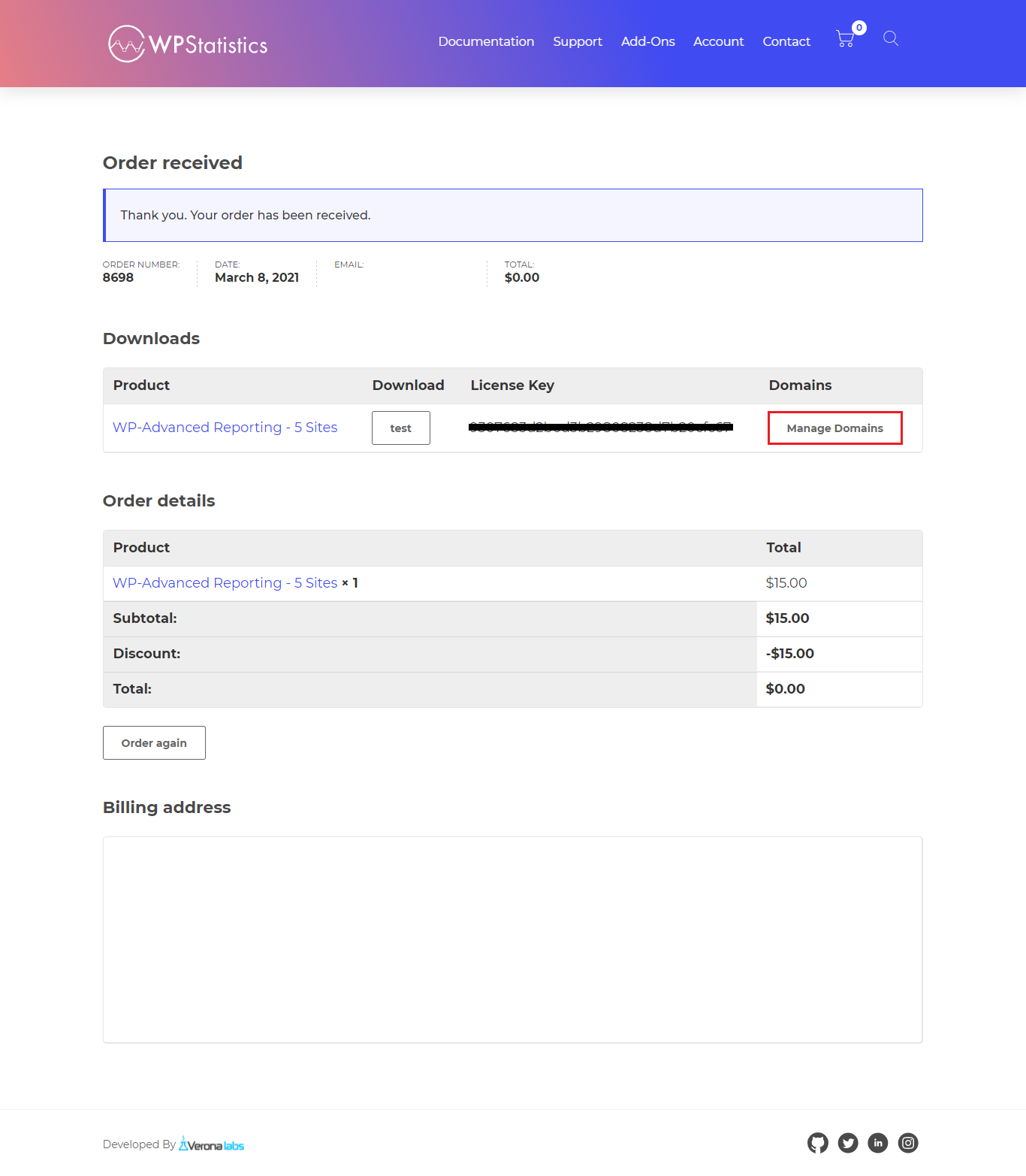Navigate to the Support page
Image resolution: width=1026 pixels, height=1176 pixels.
tap(577, 41)
